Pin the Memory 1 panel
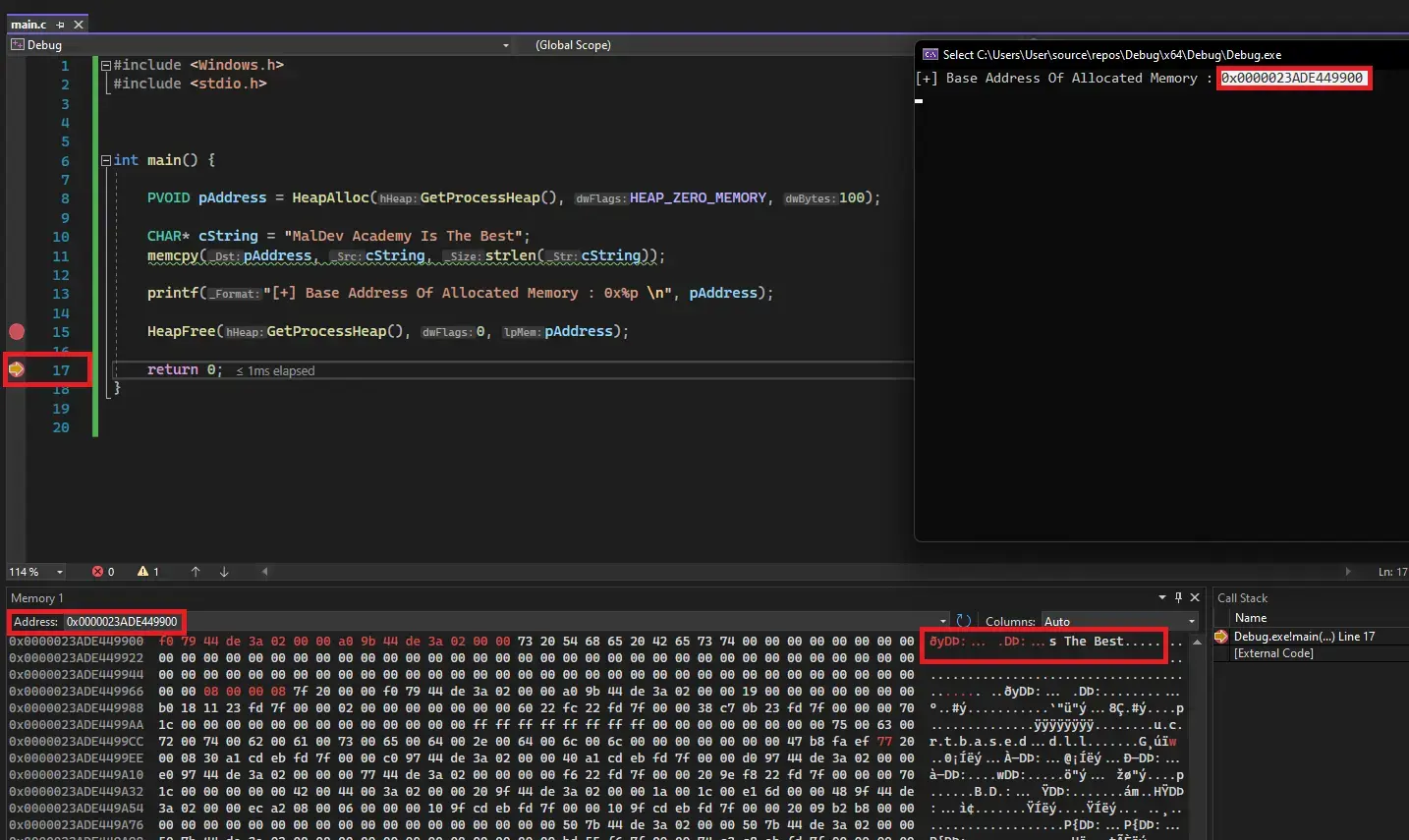This screenshot has width=1409, height=840. pyautogui.click(x=1178, y=597)
